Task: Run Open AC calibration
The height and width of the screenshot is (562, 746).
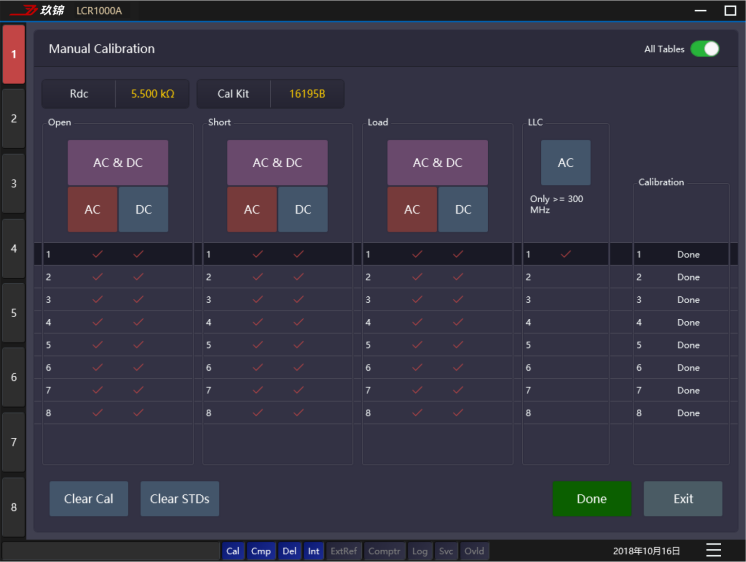Action: pyautogui.click(x=92, y=209)
